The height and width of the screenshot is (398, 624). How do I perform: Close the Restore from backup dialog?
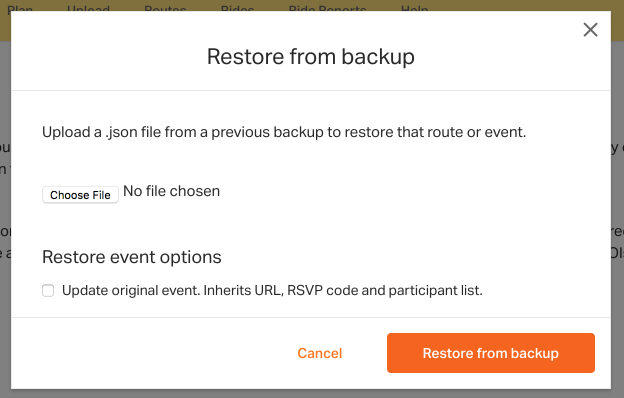(591, 30)
